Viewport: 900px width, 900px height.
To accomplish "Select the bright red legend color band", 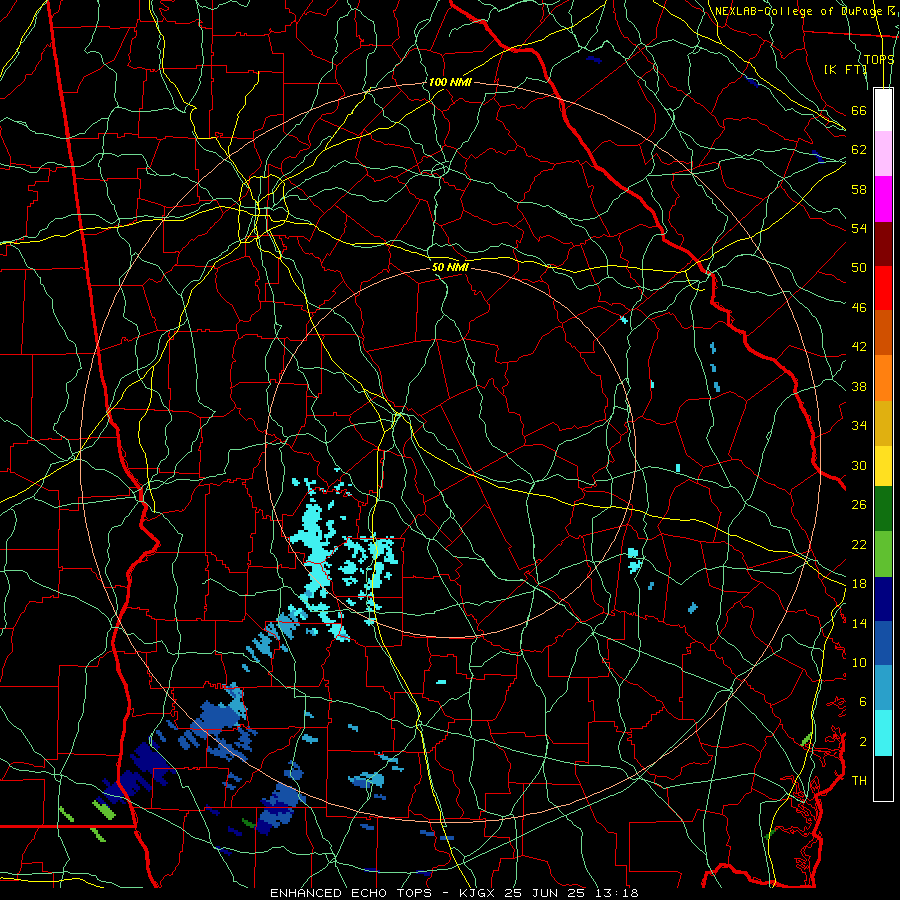I will click(883, 288).
